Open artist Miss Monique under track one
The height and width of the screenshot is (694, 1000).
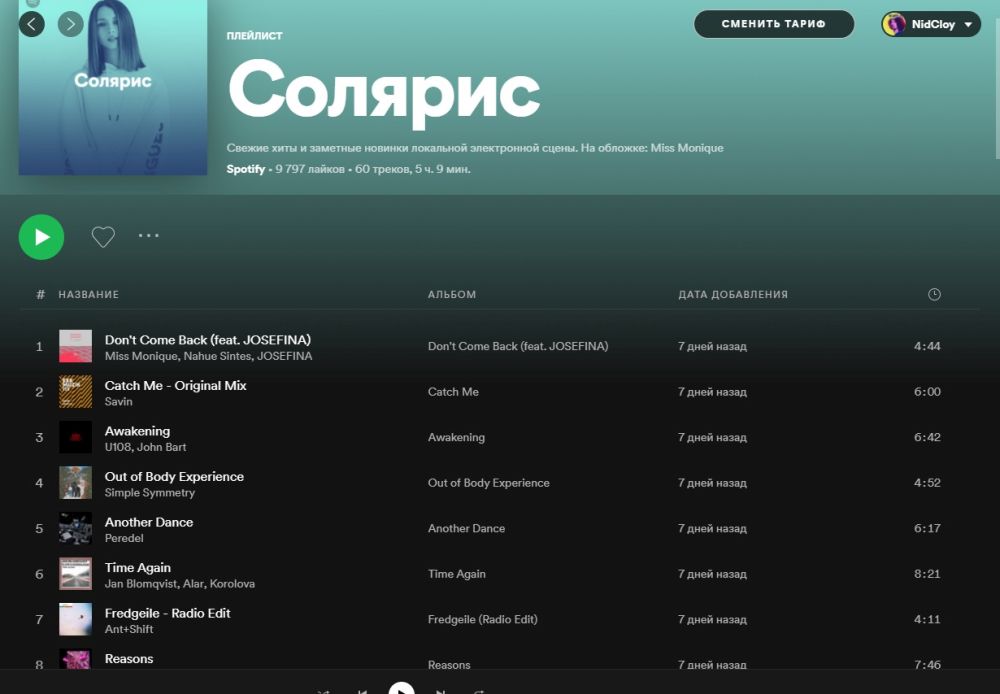(141, 356)
